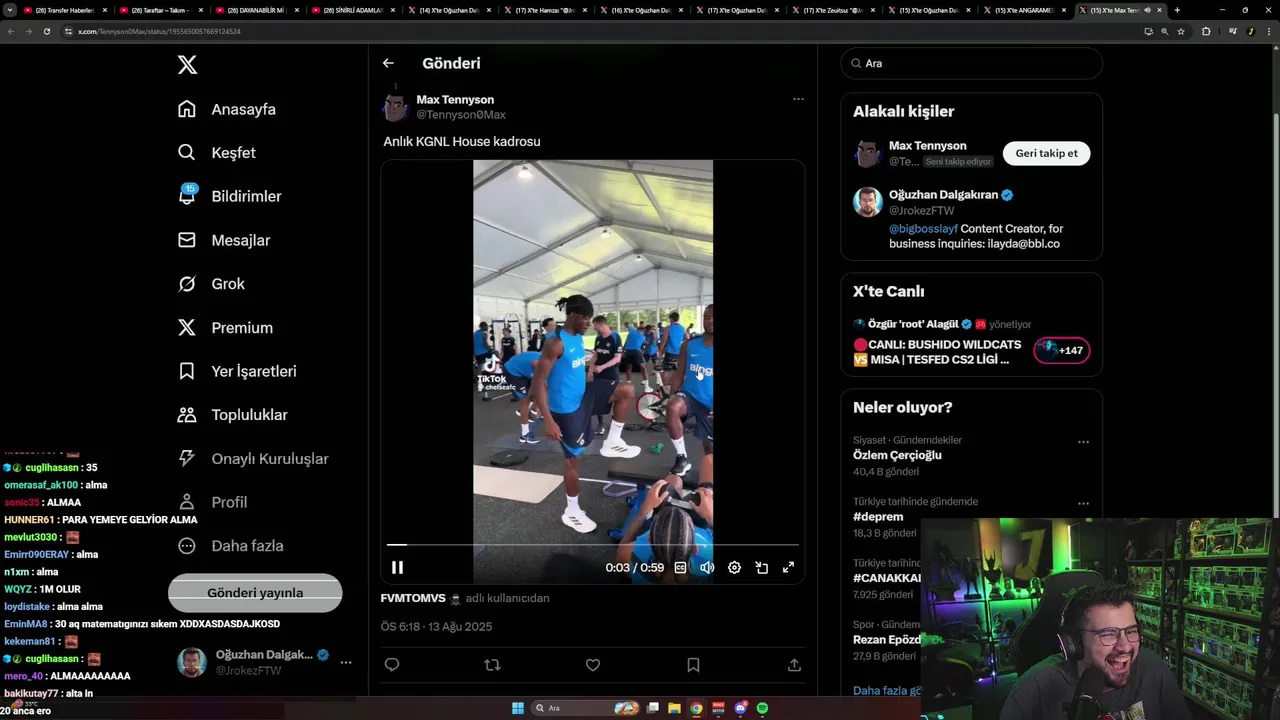Reload the page
The height and width of the screenshot is (720, 1280).
pyautogui.click(x=46, y=31)
